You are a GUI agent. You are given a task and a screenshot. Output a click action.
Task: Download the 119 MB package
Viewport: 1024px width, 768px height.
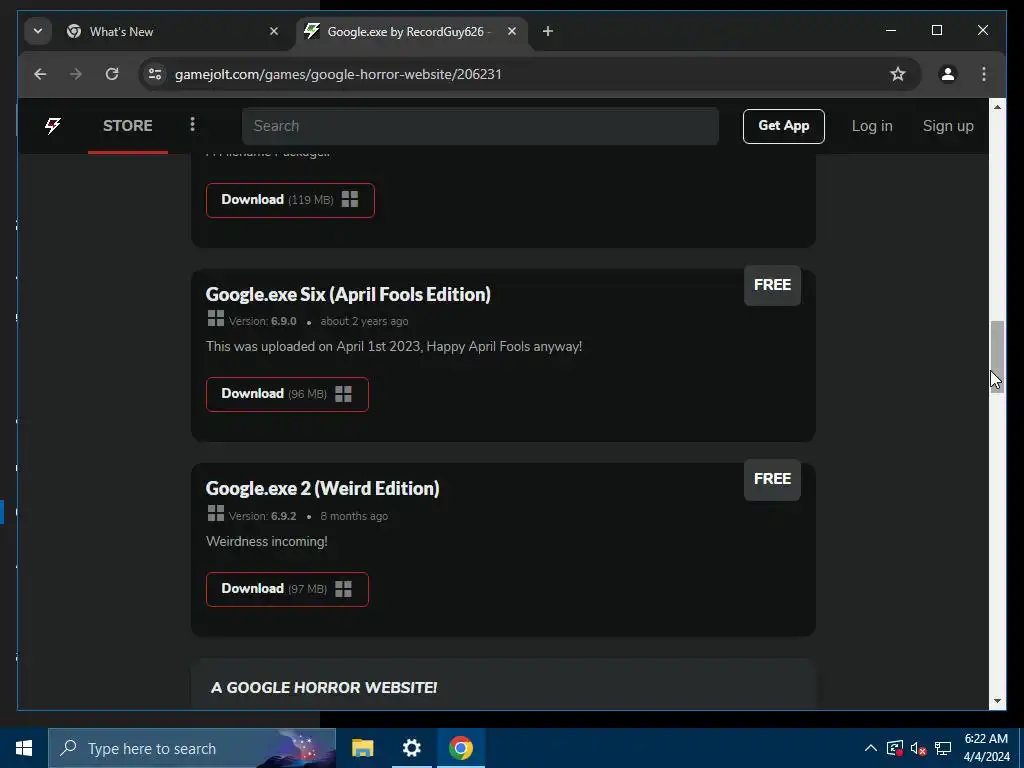click(290, 200)
